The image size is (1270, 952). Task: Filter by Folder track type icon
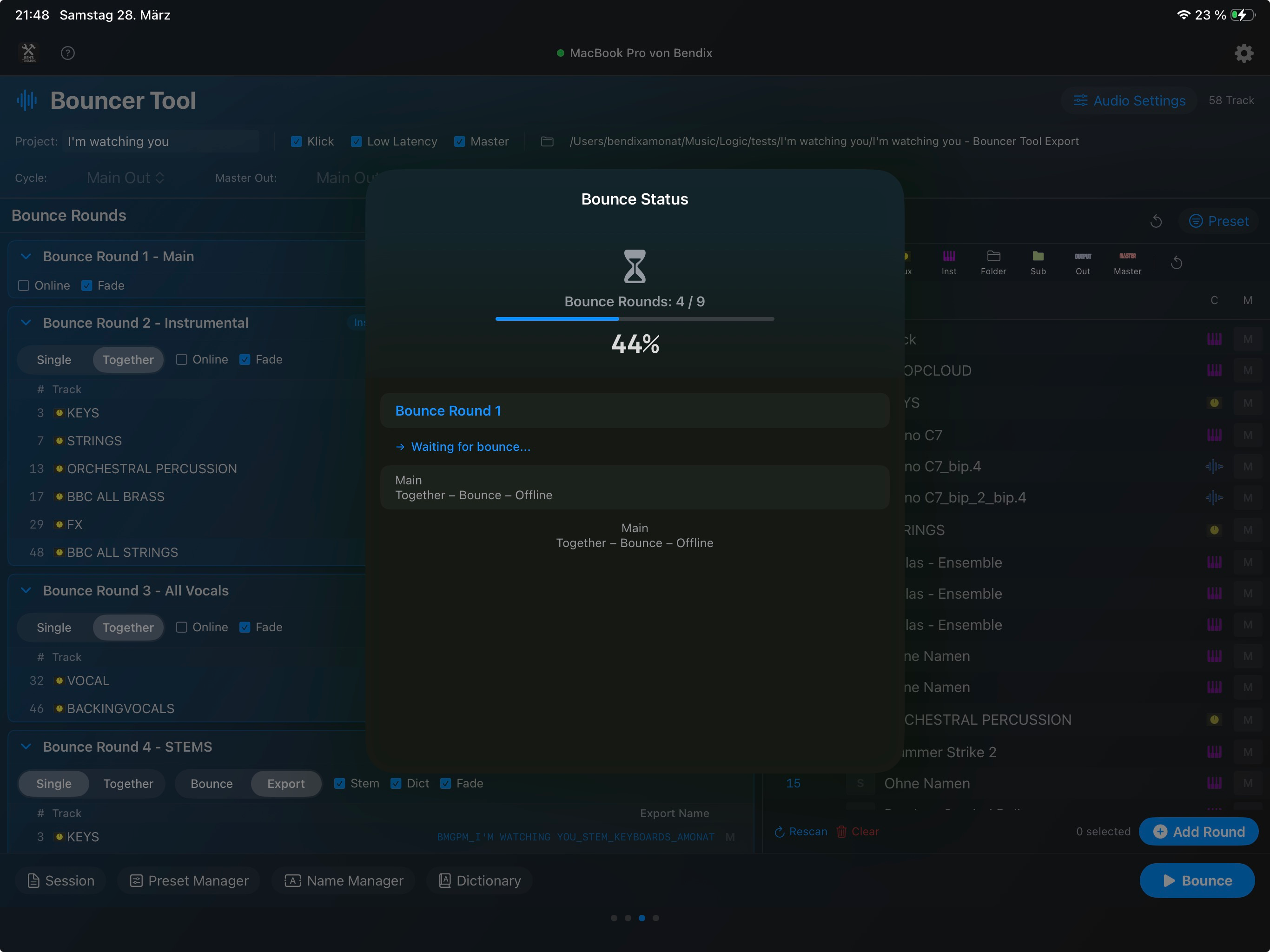click(993, 262)
